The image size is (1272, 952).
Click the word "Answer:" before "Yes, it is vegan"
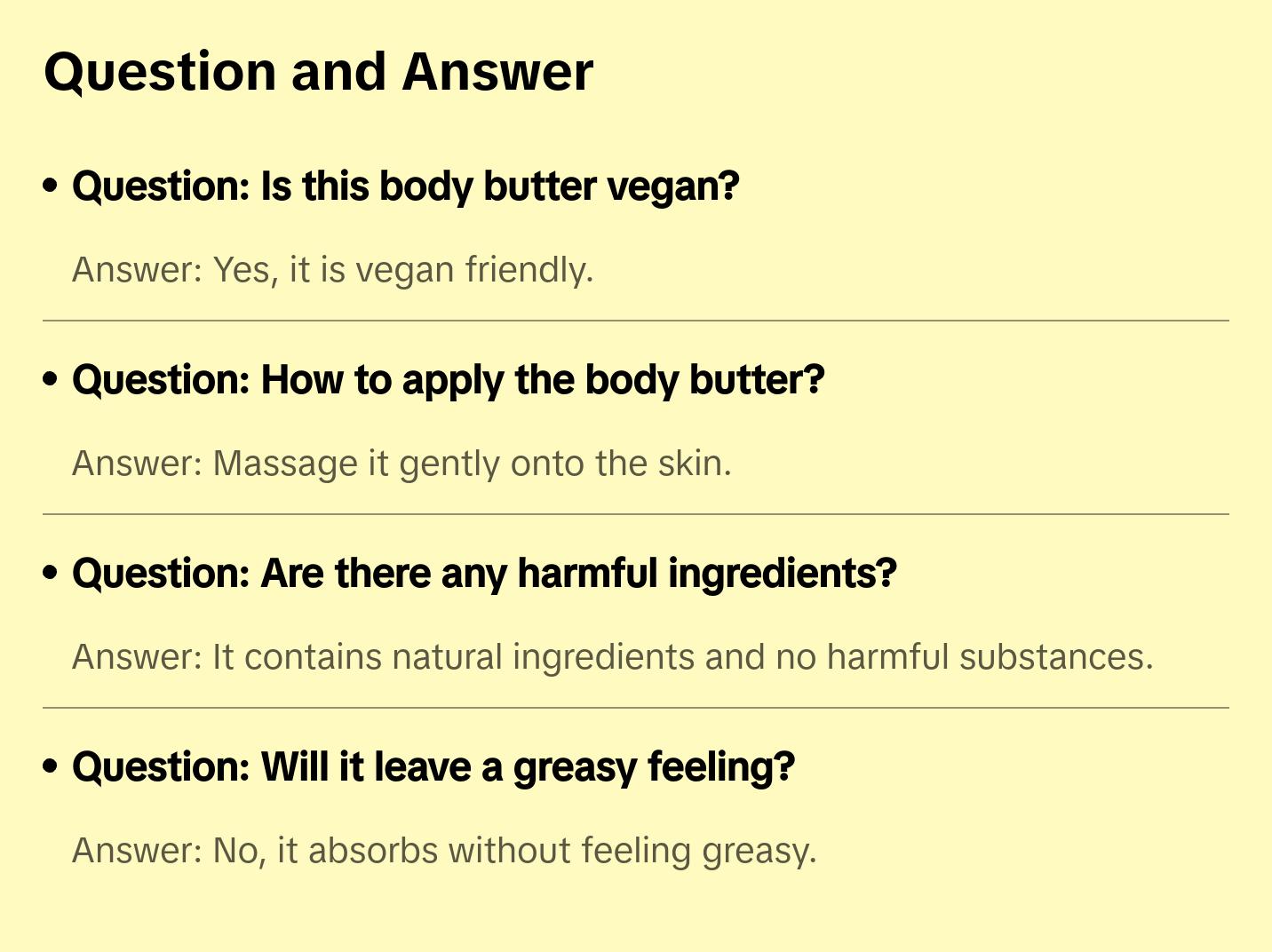pyautogui.click(x=138, y=270)
